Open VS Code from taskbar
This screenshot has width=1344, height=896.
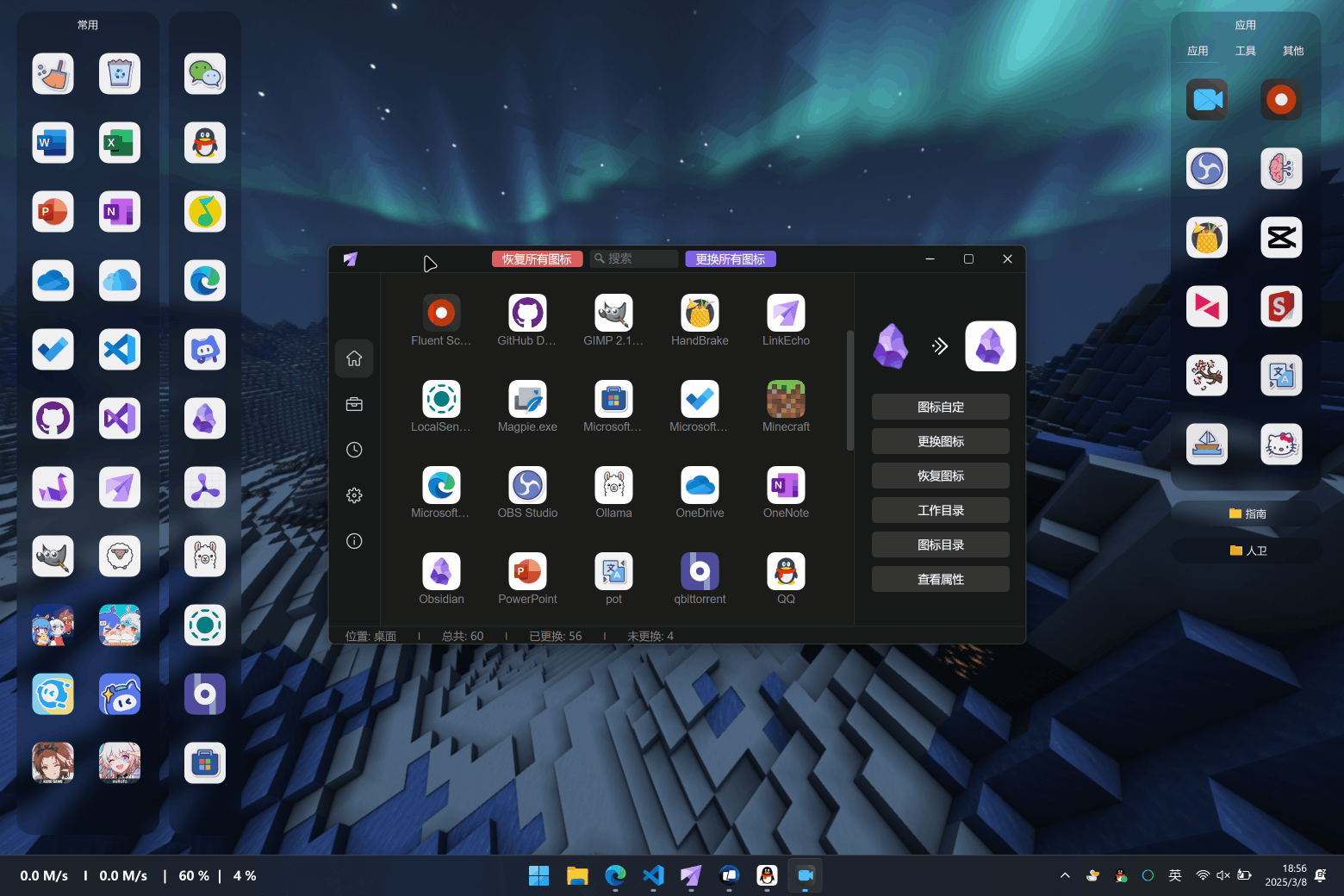tap(653, 875)
